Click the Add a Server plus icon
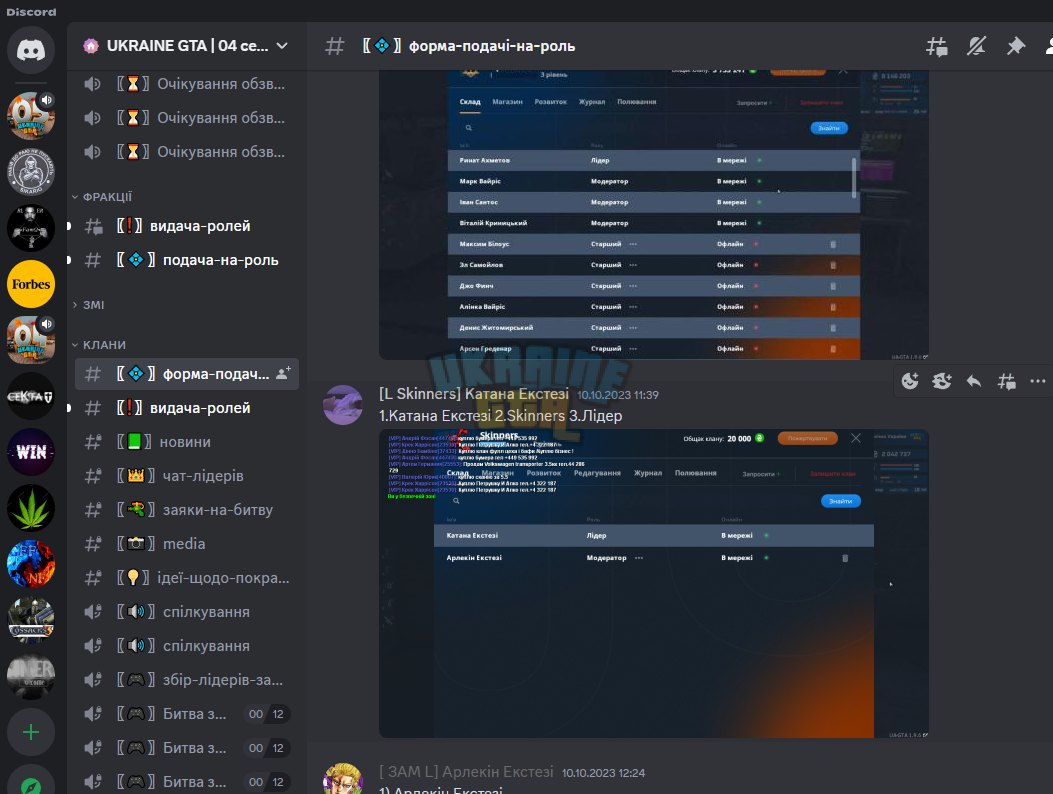Viewport: 1053px width, 794px height. point(31,732)
